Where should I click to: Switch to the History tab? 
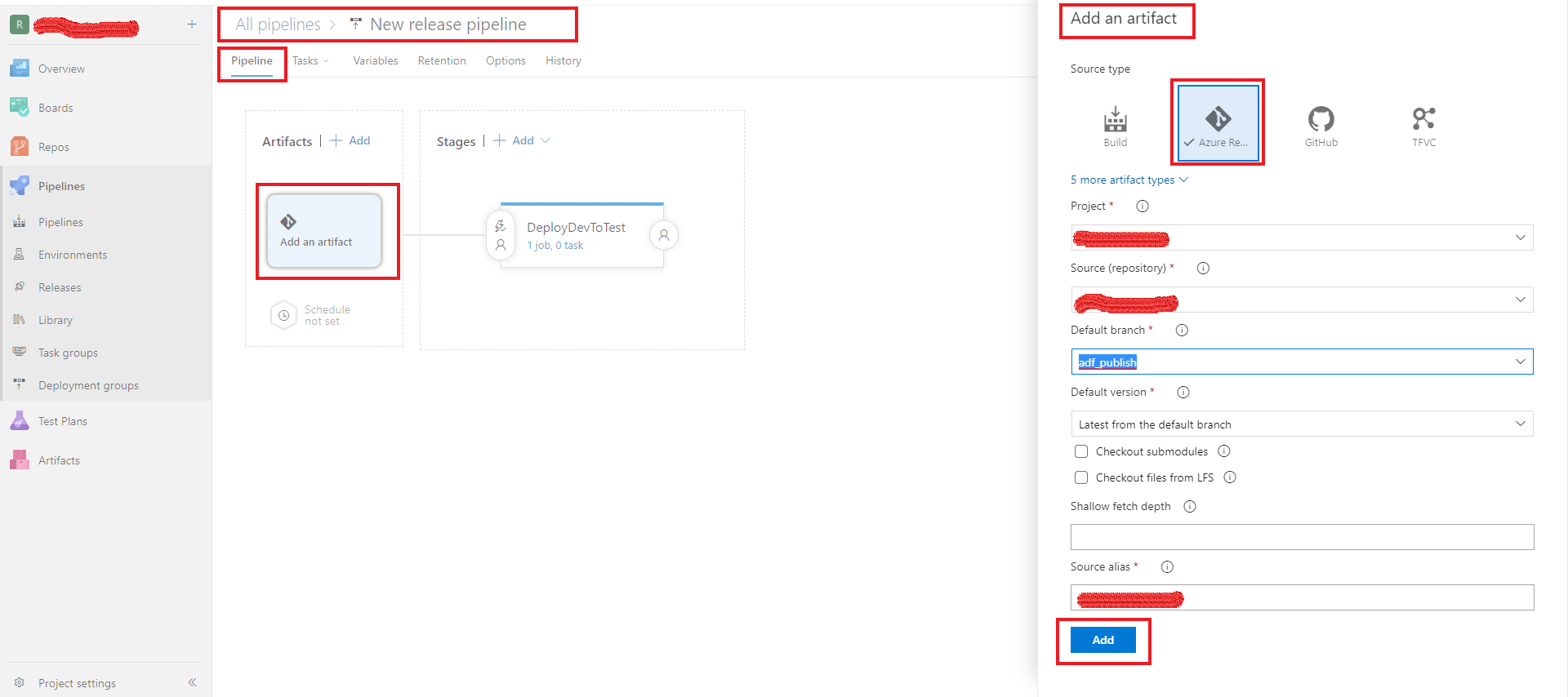coord(563,60)
